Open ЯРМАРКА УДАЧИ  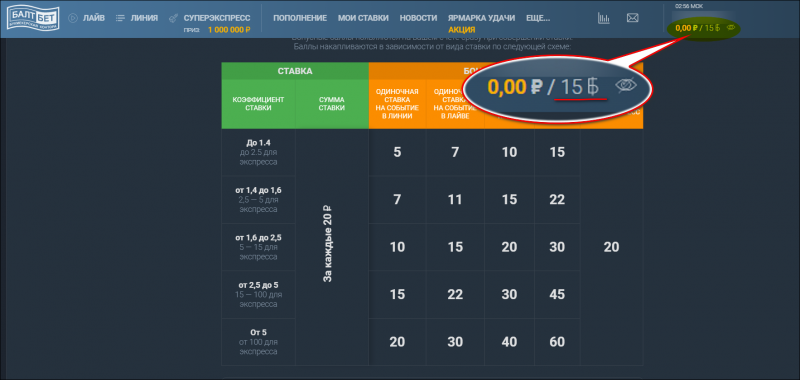point(482,18)
